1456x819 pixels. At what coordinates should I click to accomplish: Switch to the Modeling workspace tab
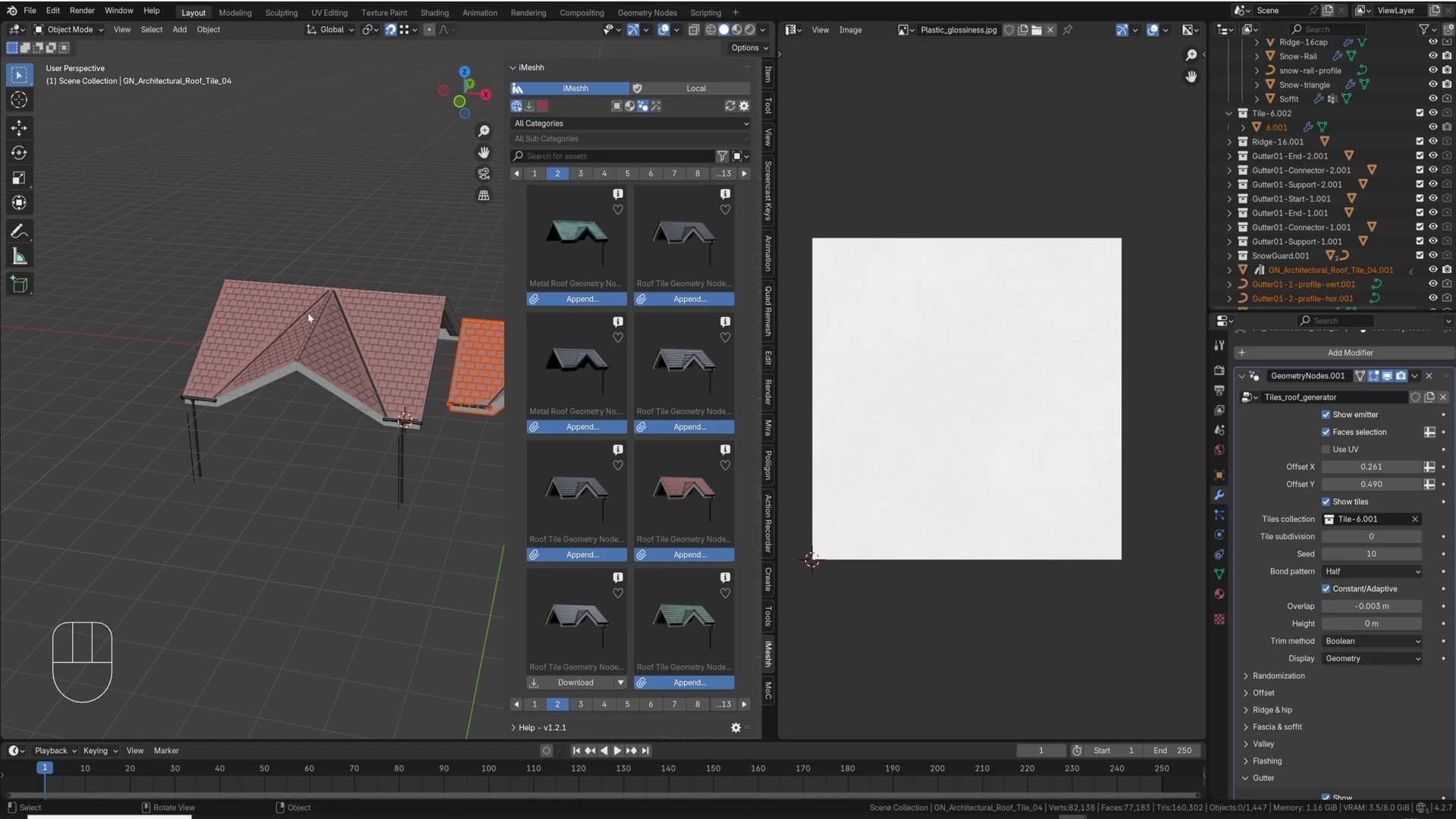point(235,13)
